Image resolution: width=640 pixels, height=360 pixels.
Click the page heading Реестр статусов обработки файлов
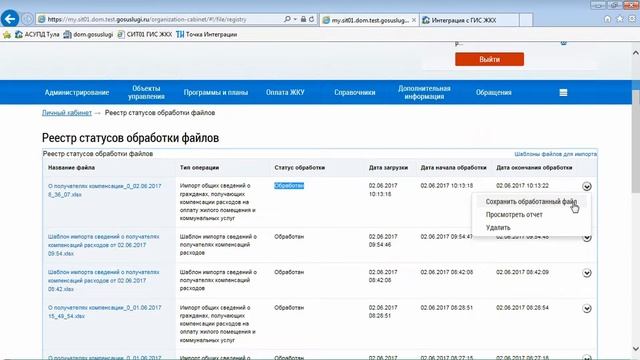(130, 138)
